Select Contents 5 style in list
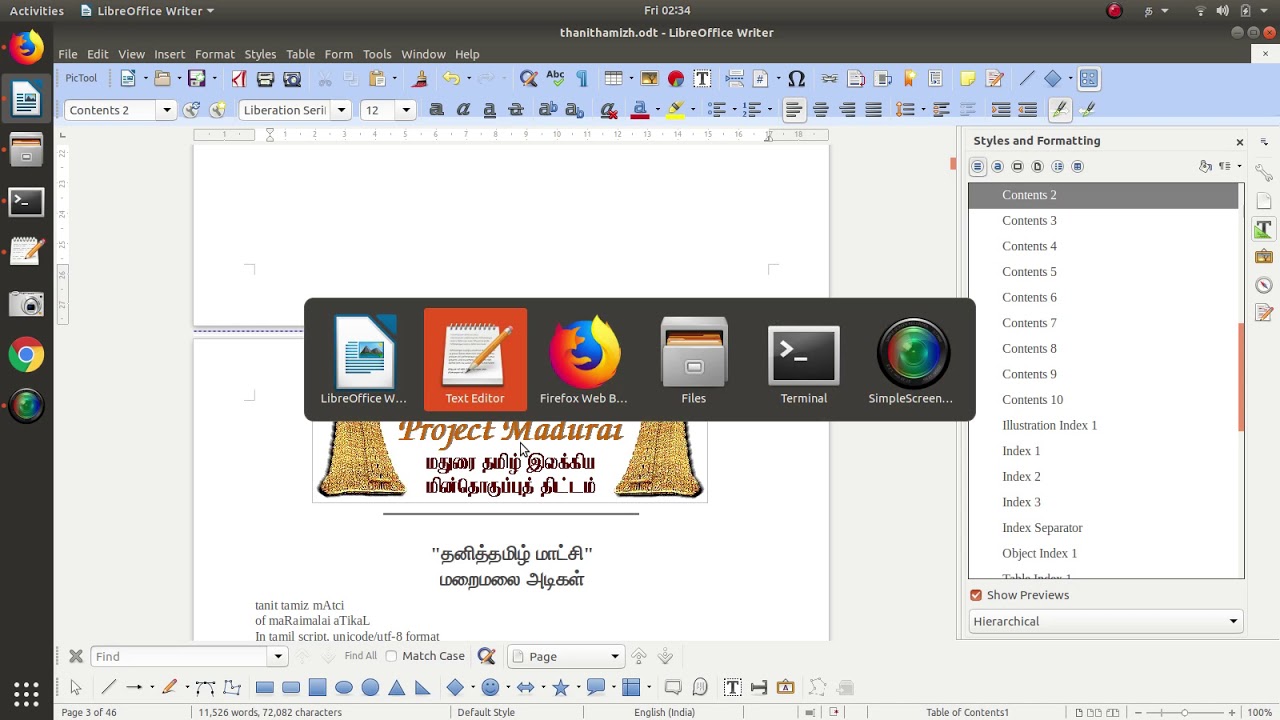Image resolution: width=1280 pixels, height=720 pixels. pyautogui.click(x=1029, y=272)
